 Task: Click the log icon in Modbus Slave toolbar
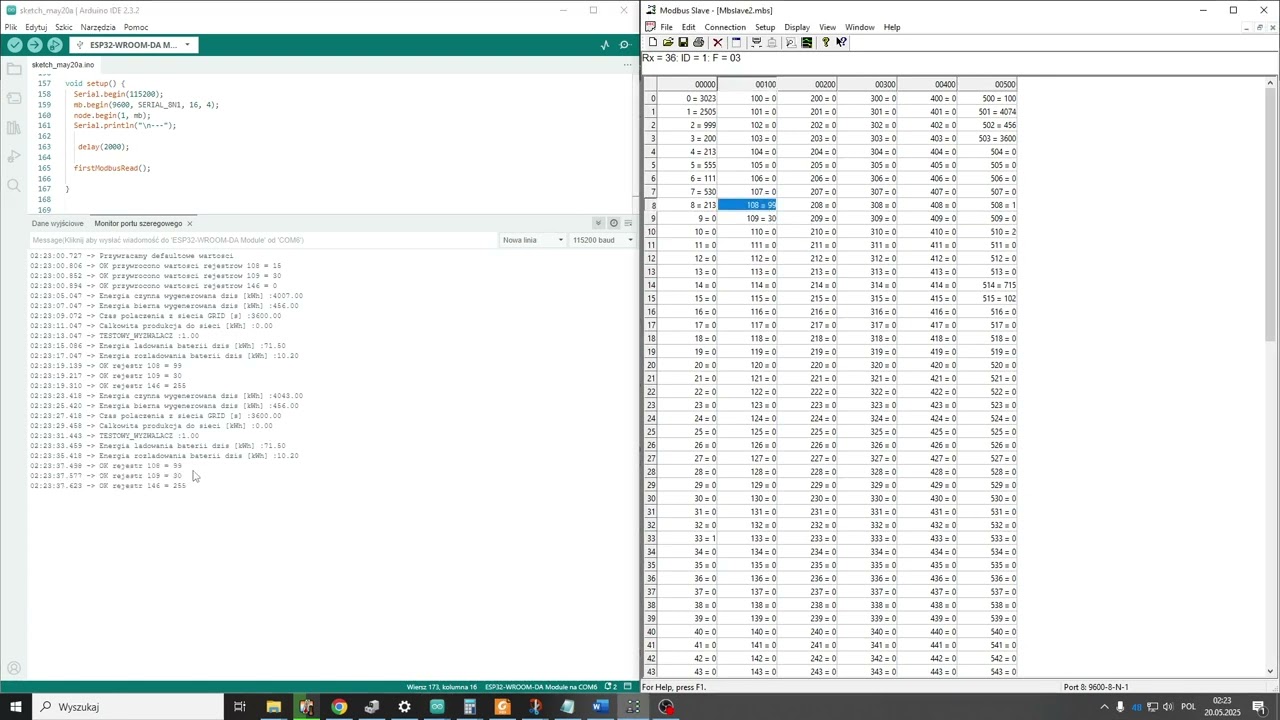pyautogui.click(x=791, y=42)
